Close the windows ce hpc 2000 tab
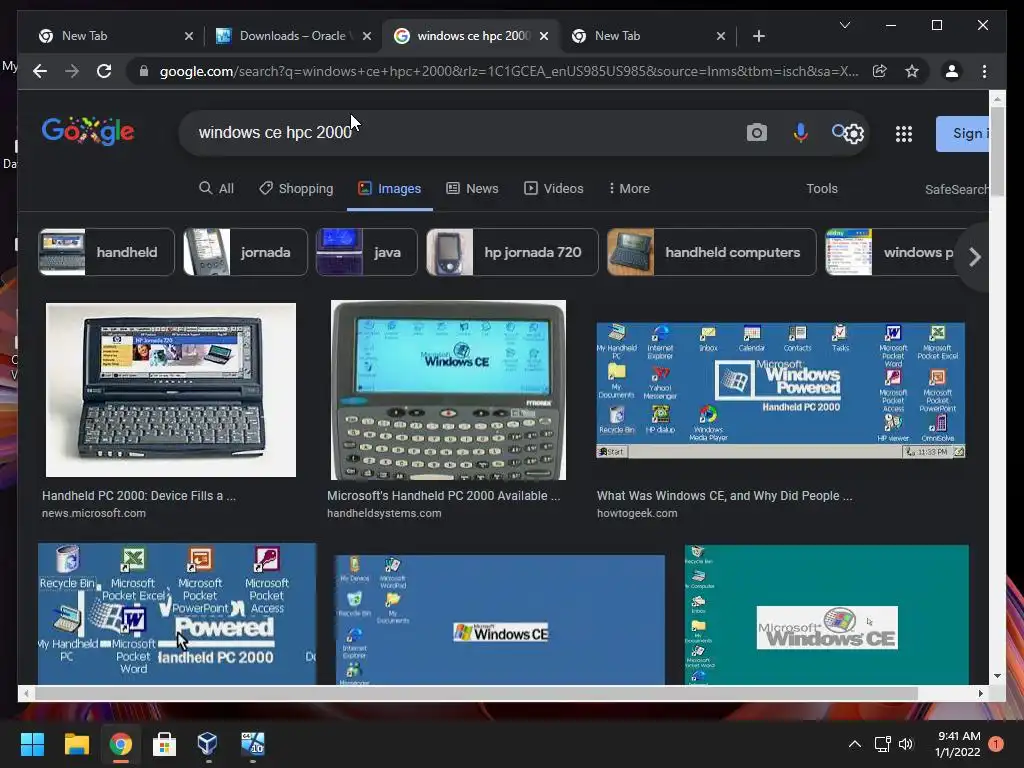1024x768 pixels. pos(543,36)
